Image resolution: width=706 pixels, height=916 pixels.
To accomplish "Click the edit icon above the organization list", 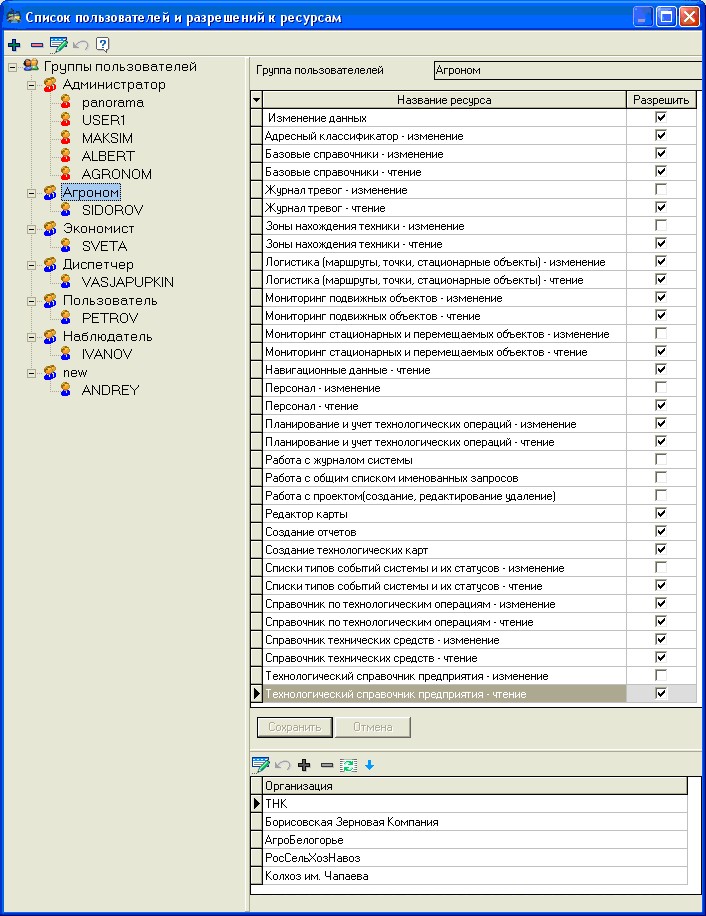I will pos(261,765).
